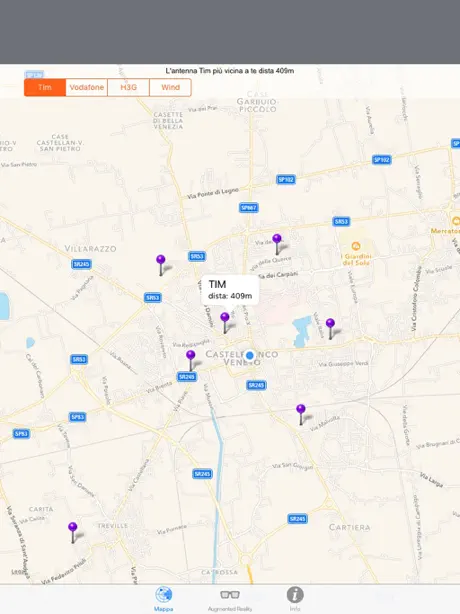460x614 pixels.
Task: Tap the purple pin near Villarazzo
Action: click(x=161, y=265)
